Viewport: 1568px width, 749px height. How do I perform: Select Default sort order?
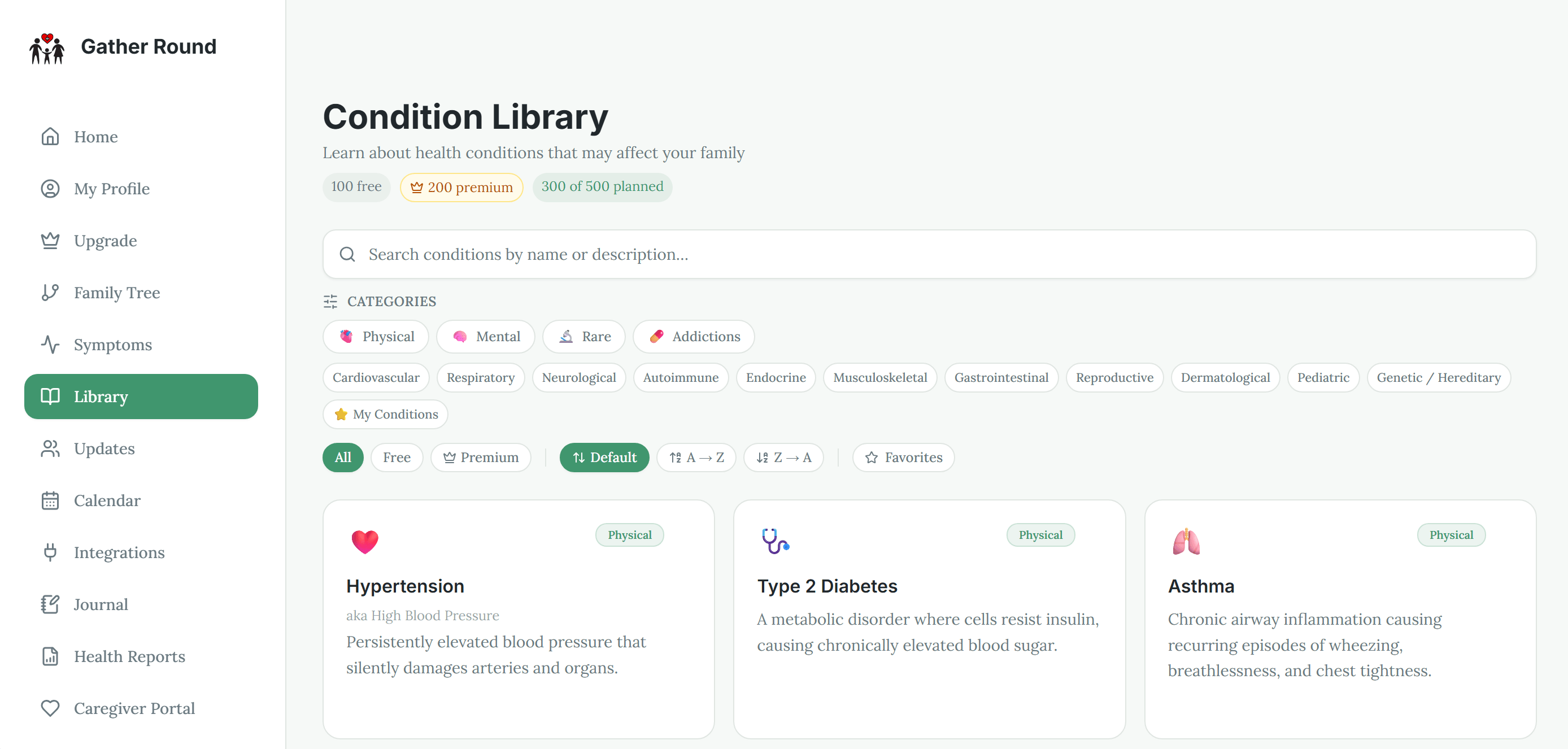coord(604,458)
